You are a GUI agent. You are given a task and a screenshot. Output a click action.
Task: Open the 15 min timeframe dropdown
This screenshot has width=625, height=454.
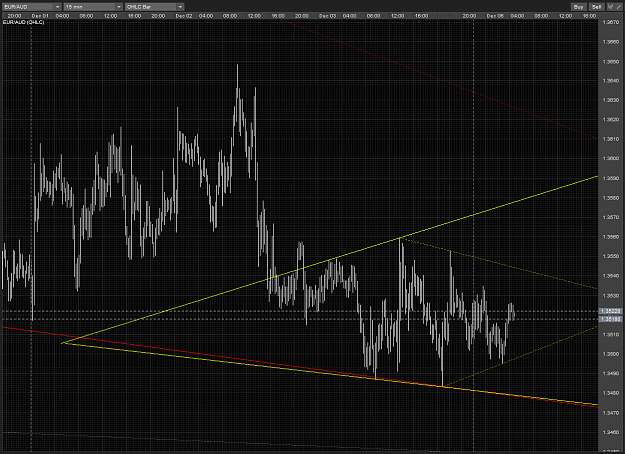(93, 7)
